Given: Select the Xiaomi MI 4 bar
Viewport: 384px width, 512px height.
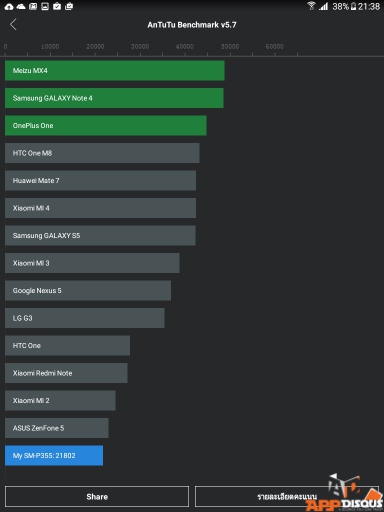Looking at the screenshot, I should (x=100, y=208).
